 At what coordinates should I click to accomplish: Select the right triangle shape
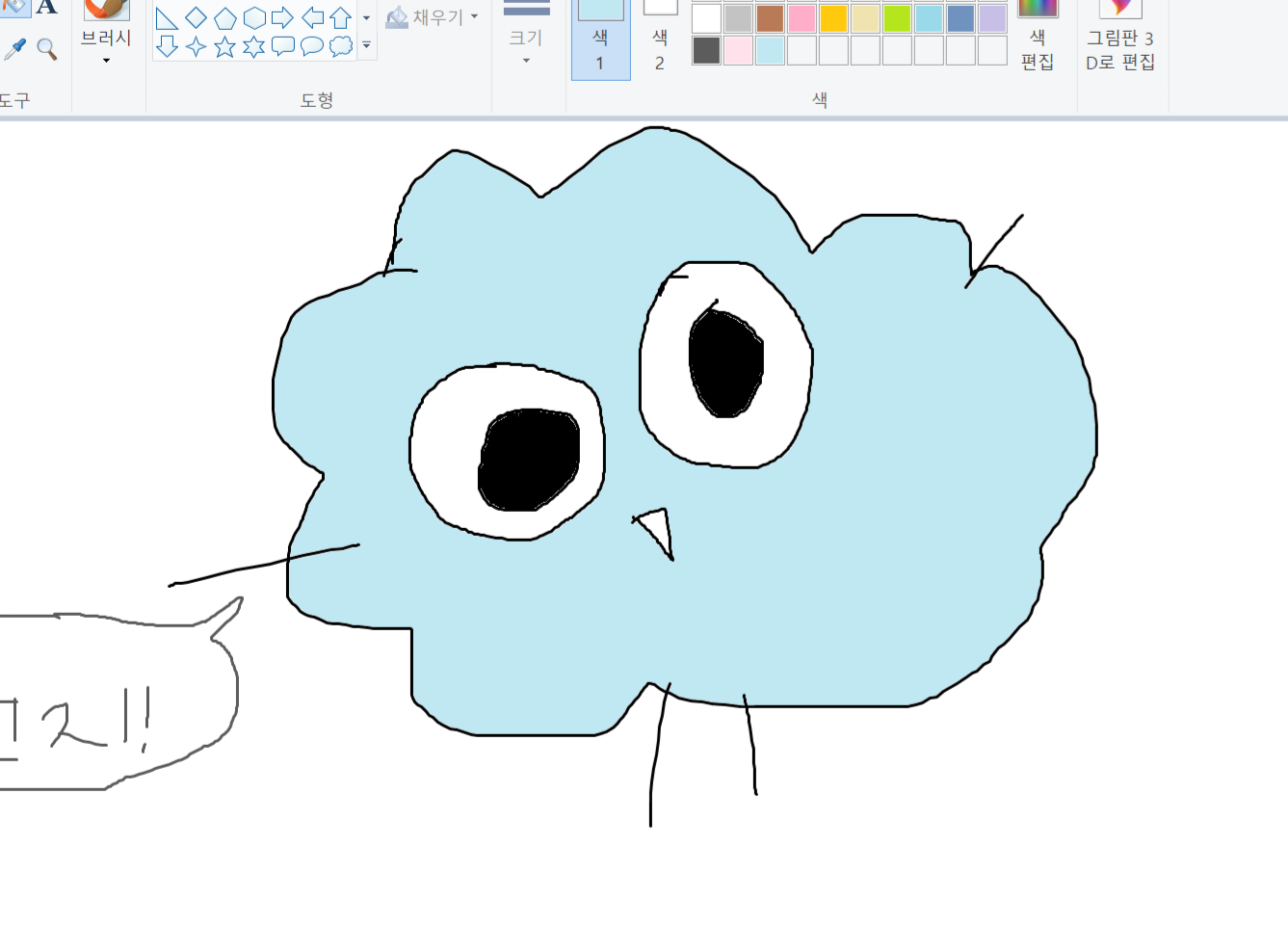(x=167, y=17)
